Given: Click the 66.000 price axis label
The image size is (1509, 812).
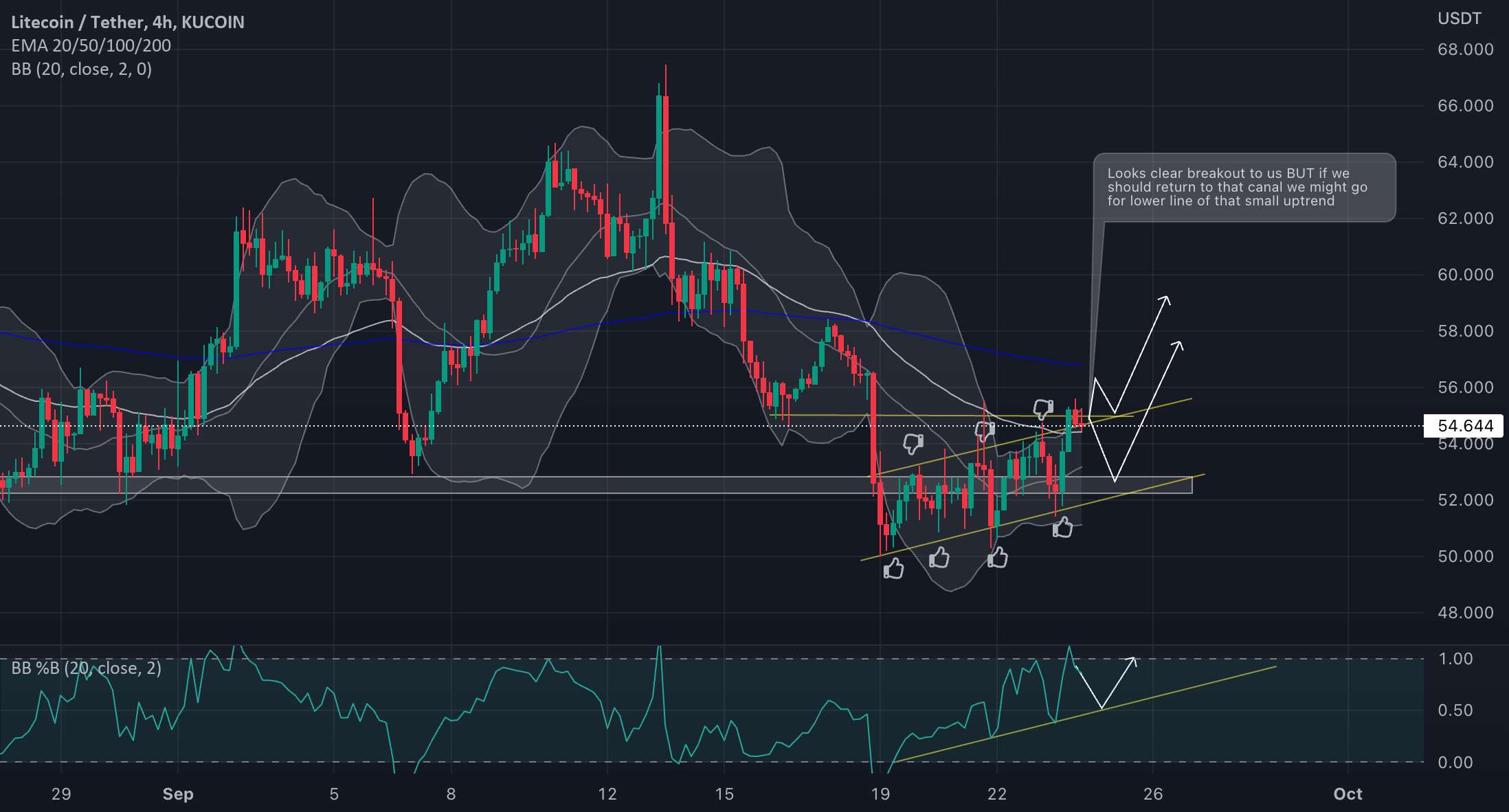Looking at the screenshot, I should click(1465, 106).
